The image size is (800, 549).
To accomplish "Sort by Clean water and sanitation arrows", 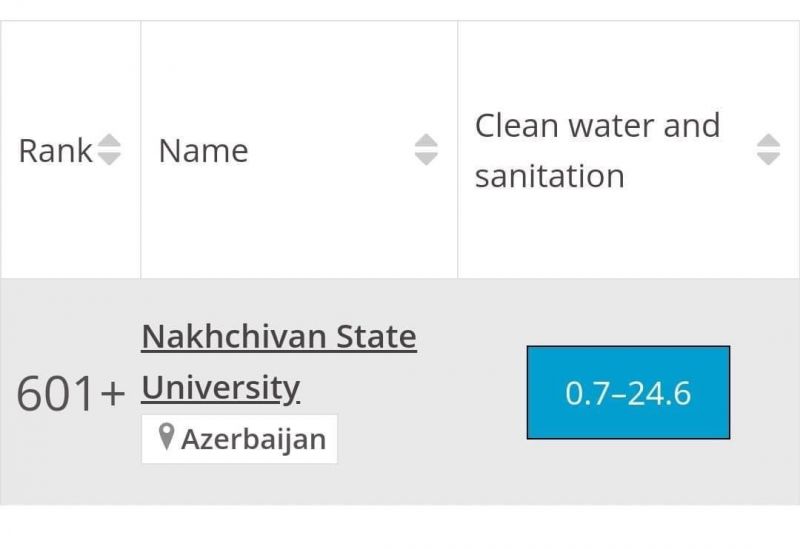I will [768, 149].
